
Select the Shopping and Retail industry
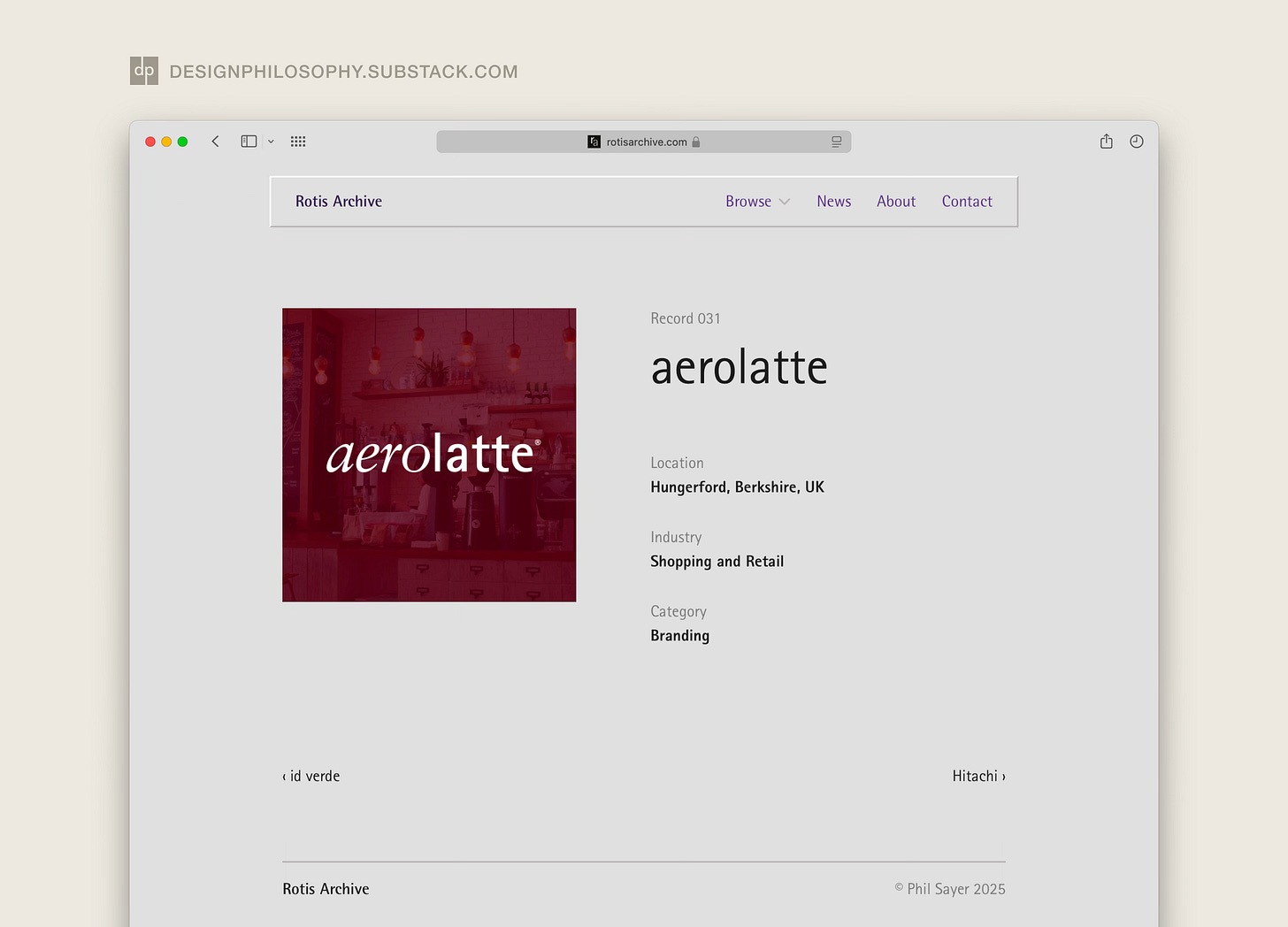[x=717, y=562]
